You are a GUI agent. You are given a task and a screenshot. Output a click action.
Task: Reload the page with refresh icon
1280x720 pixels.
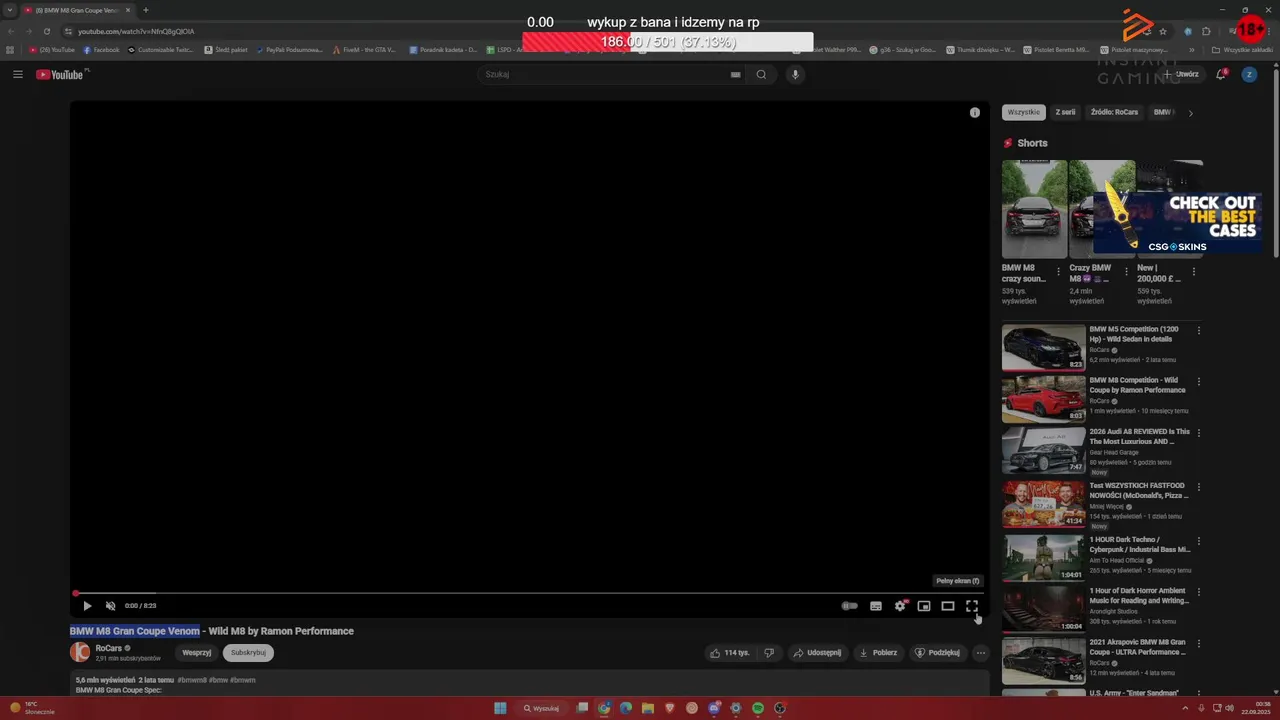[46, 31]
